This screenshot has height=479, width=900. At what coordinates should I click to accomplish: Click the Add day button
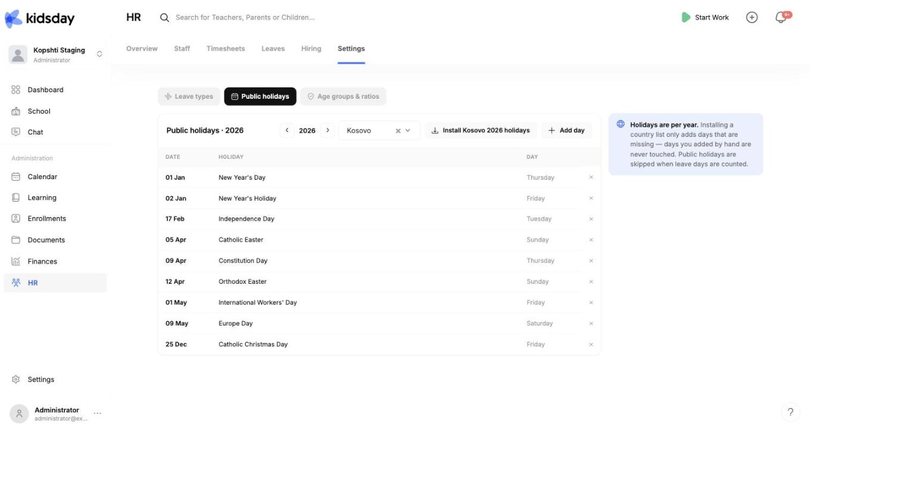coord(566,130)
